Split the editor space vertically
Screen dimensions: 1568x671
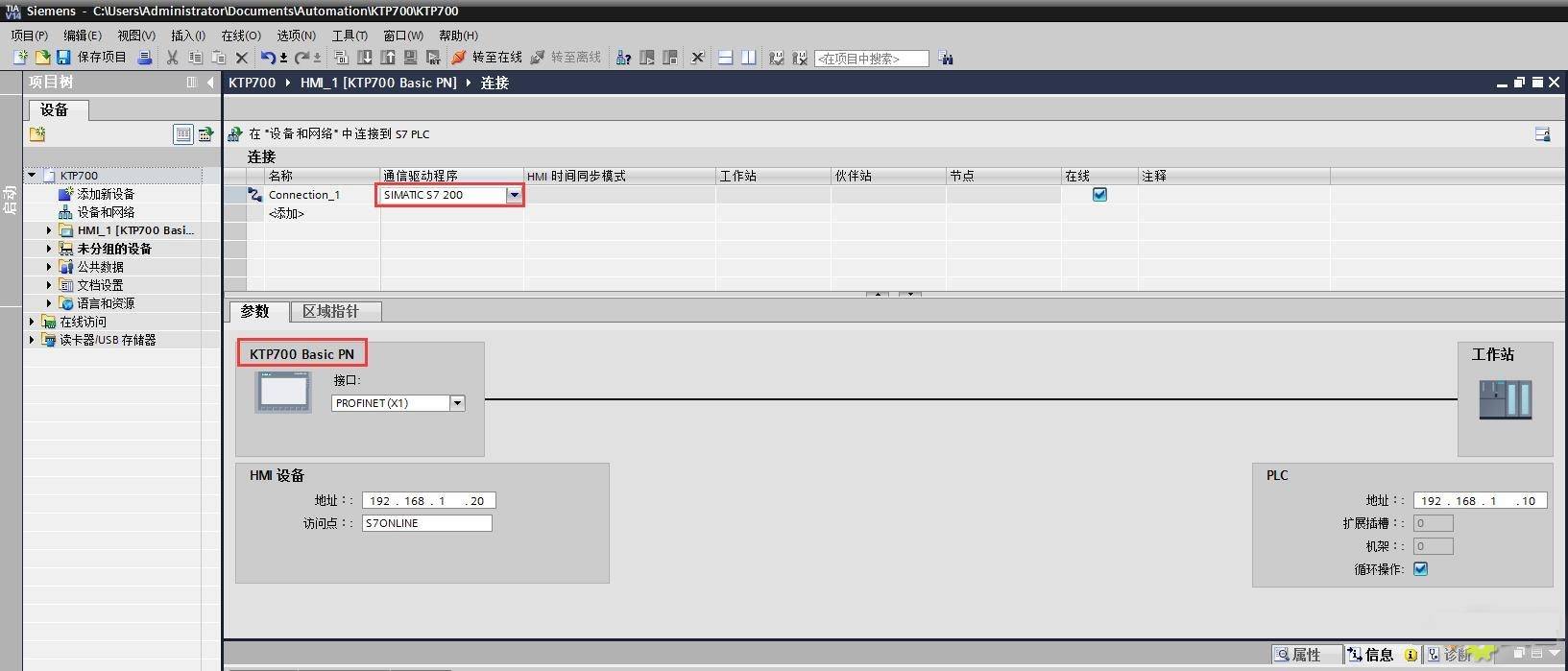[x=748, y=58]
